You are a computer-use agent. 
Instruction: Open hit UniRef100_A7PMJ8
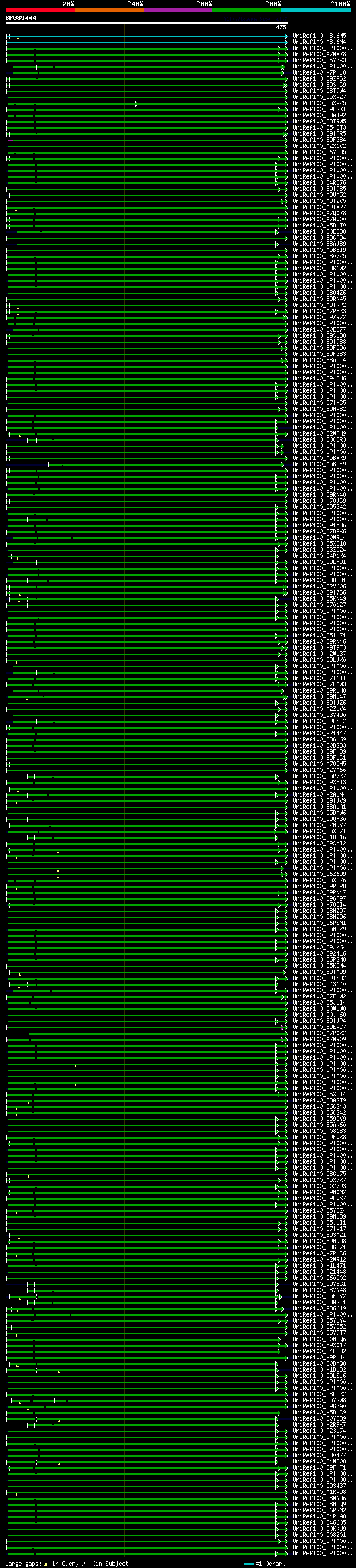tap(319, 72)
